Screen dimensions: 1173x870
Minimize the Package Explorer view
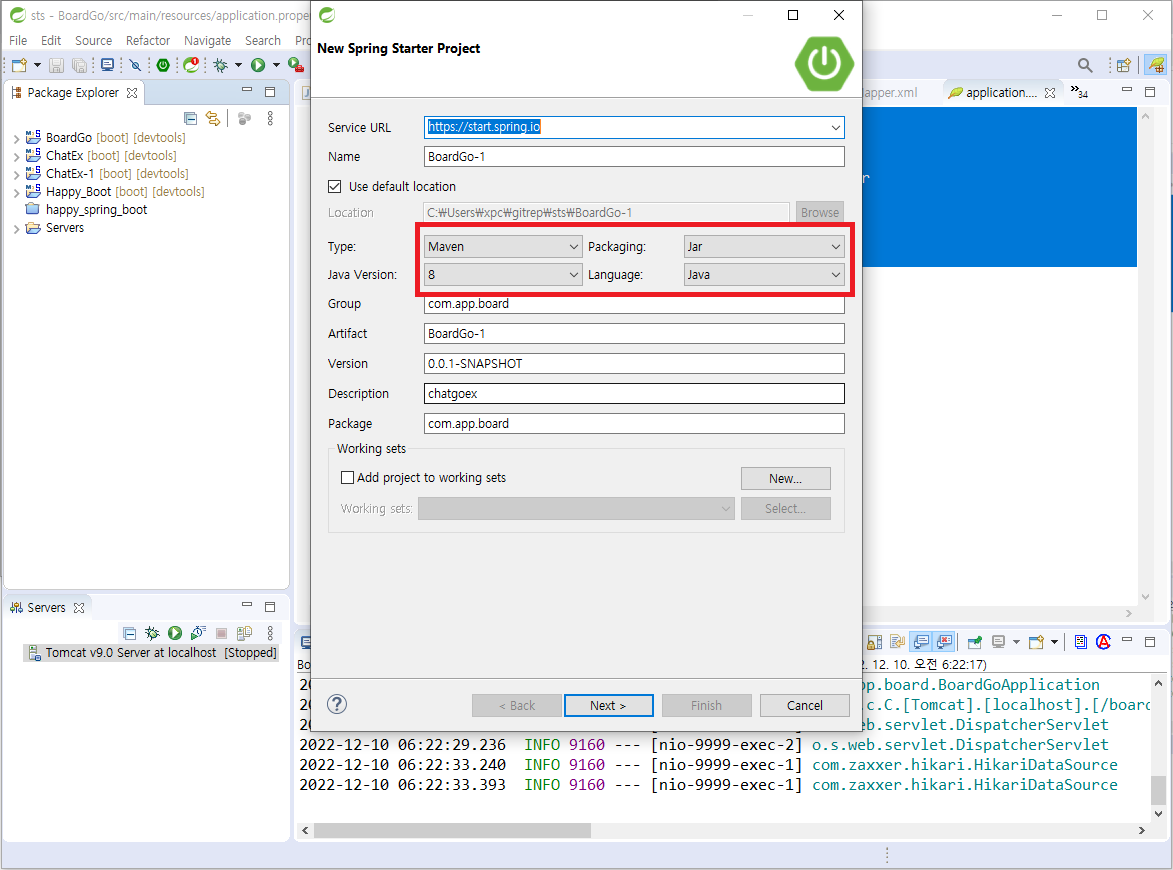247,91
